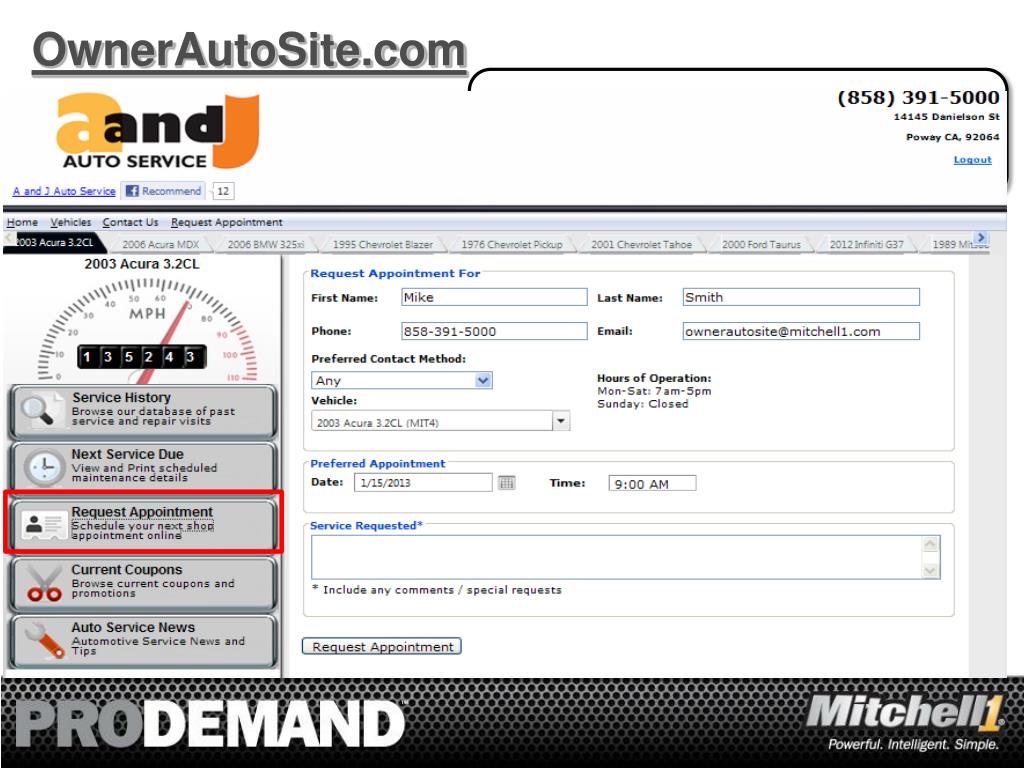Click phone number (858) 391-5000 in header

[918, 97]
